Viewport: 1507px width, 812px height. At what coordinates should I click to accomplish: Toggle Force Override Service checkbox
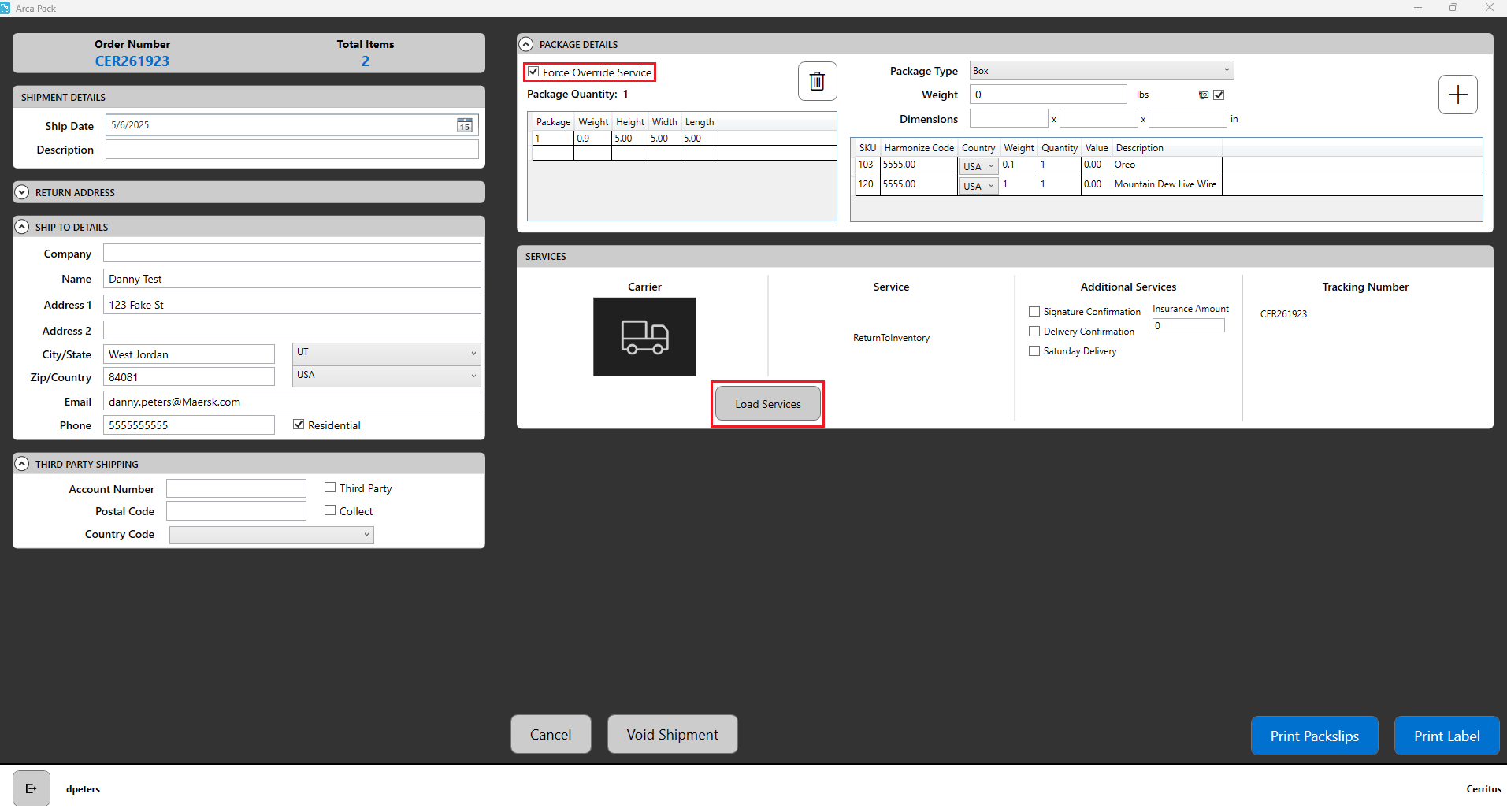[x=533, y=72]
